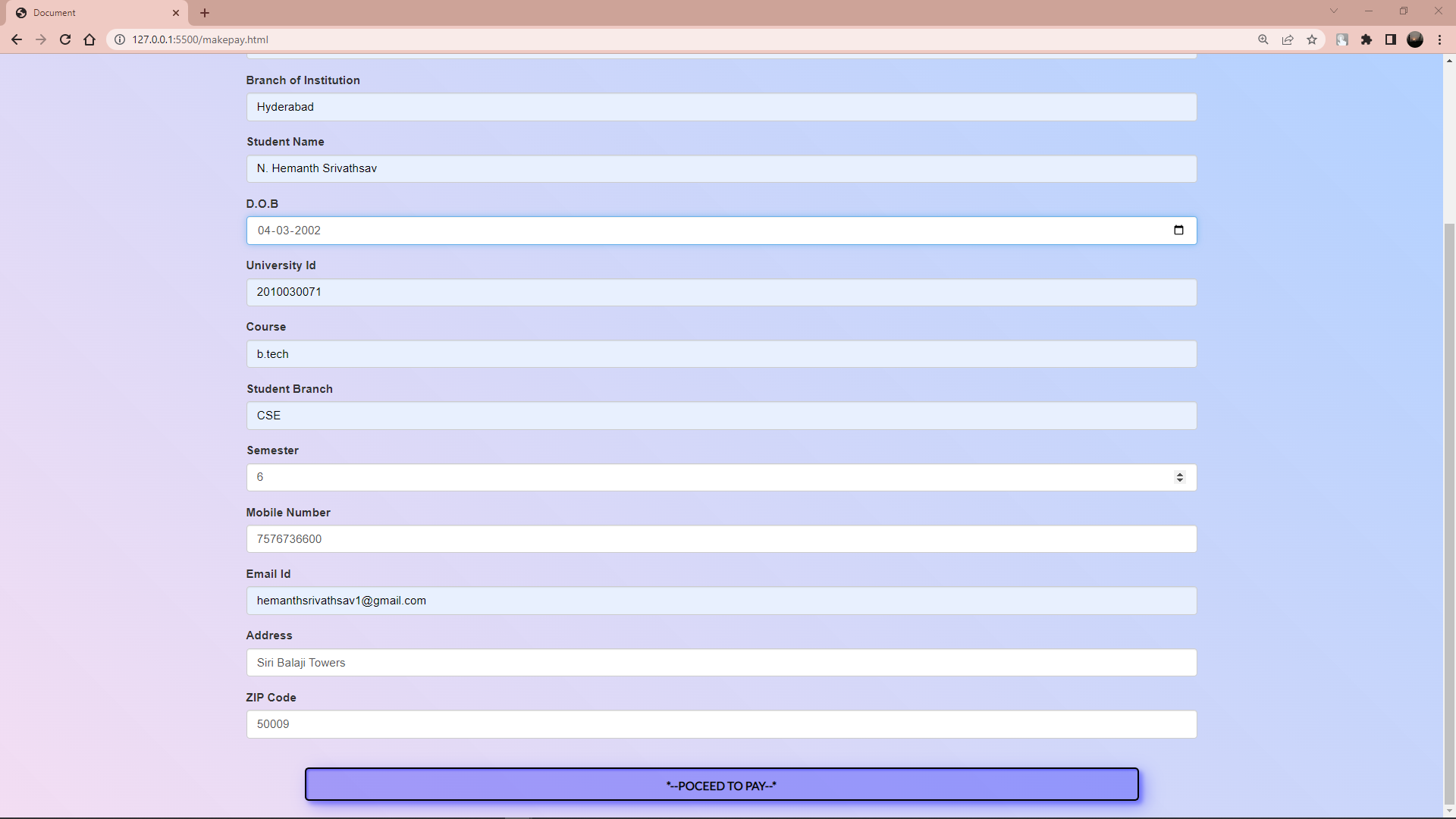Focus the Email Id input
Viewport: 1456px width, 819px height.
click(720, 601)
